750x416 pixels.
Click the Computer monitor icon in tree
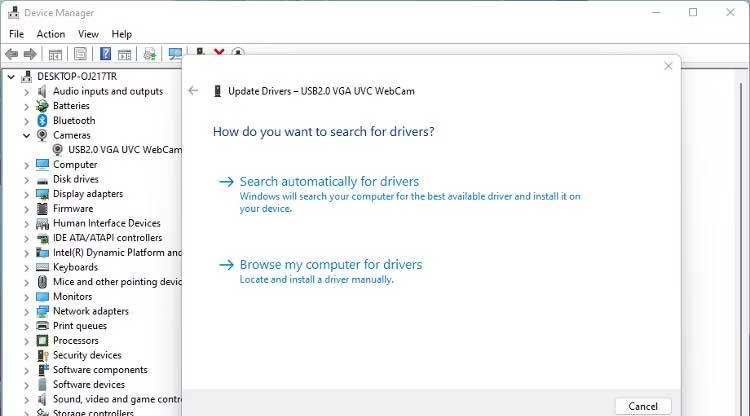point(42,164)
